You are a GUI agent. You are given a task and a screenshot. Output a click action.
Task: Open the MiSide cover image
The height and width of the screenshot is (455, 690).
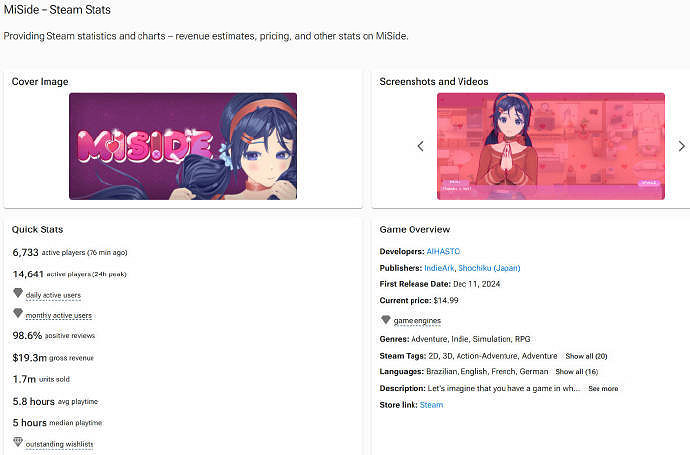(x=183, y=146)
